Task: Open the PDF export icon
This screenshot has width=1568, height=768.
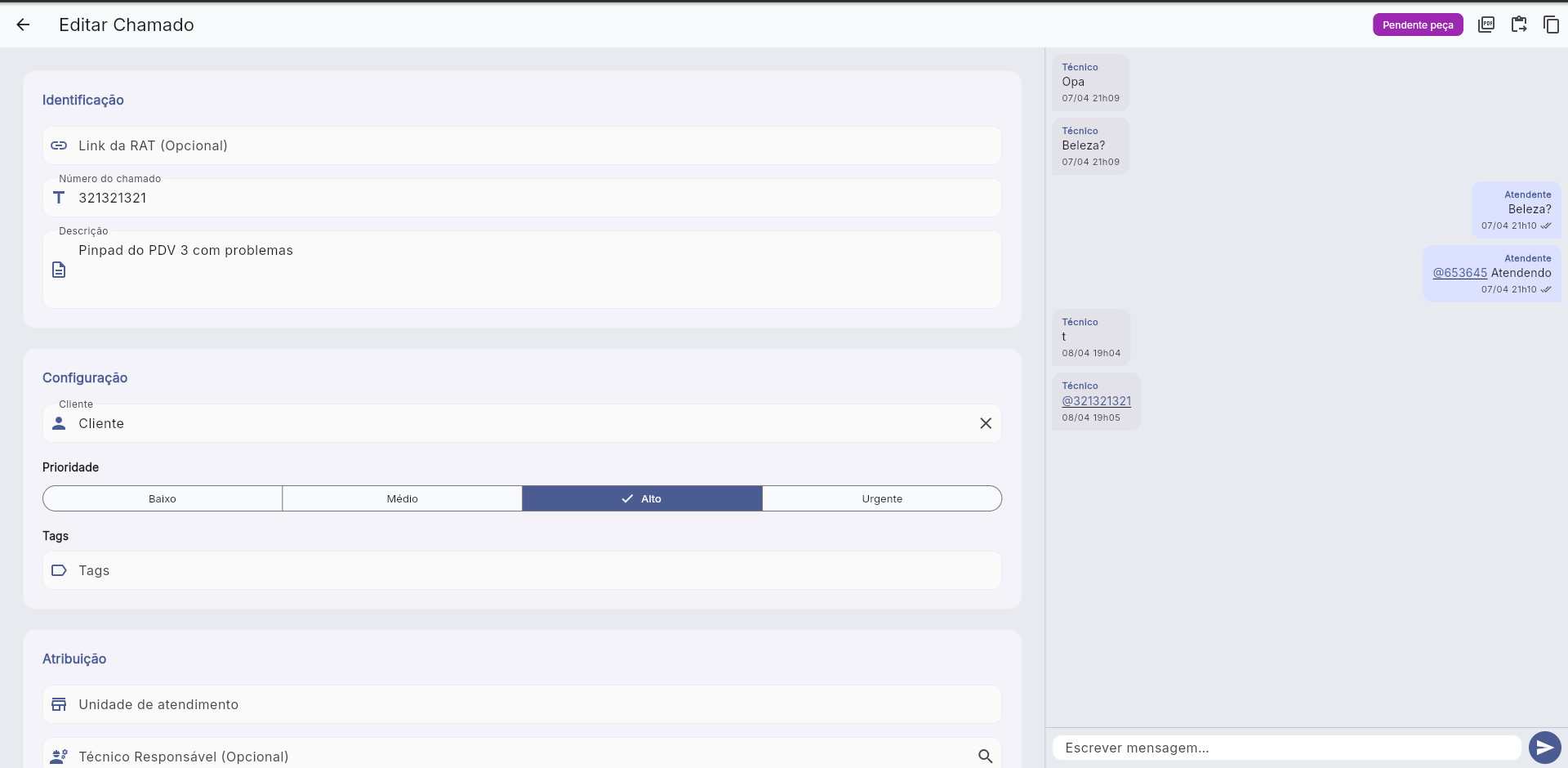Action: click(x=1486, y=25)
